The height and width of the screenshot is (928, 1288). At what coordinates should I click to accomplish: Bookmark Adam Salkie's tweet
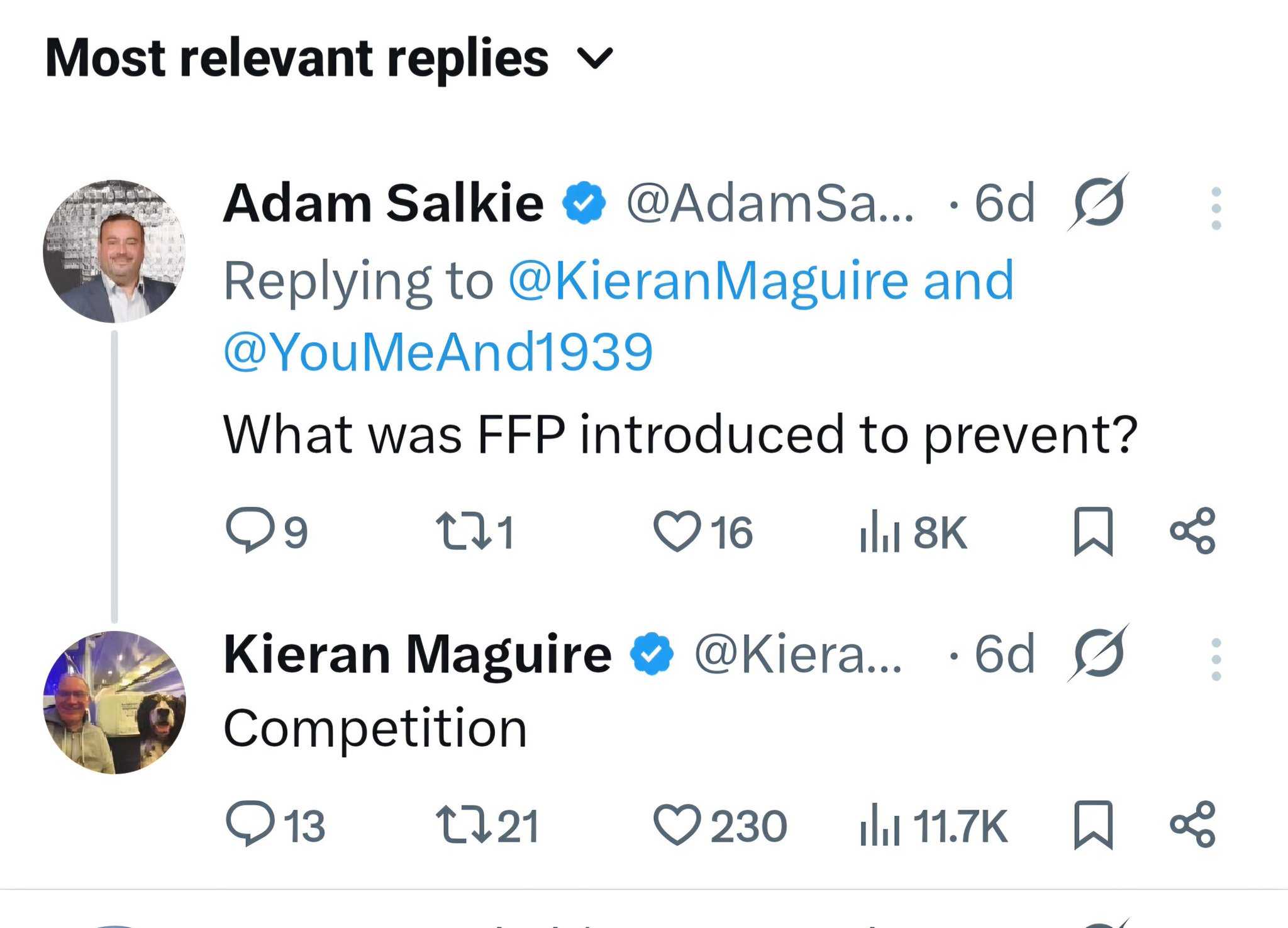tap(1093, 532)
